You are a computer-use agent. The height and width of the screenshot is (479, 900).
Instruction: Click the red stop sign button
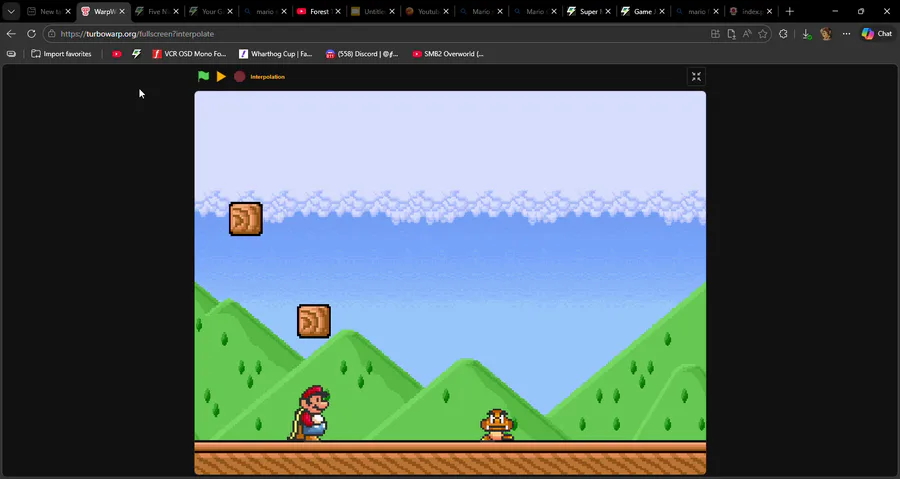[x=239, y=76]
